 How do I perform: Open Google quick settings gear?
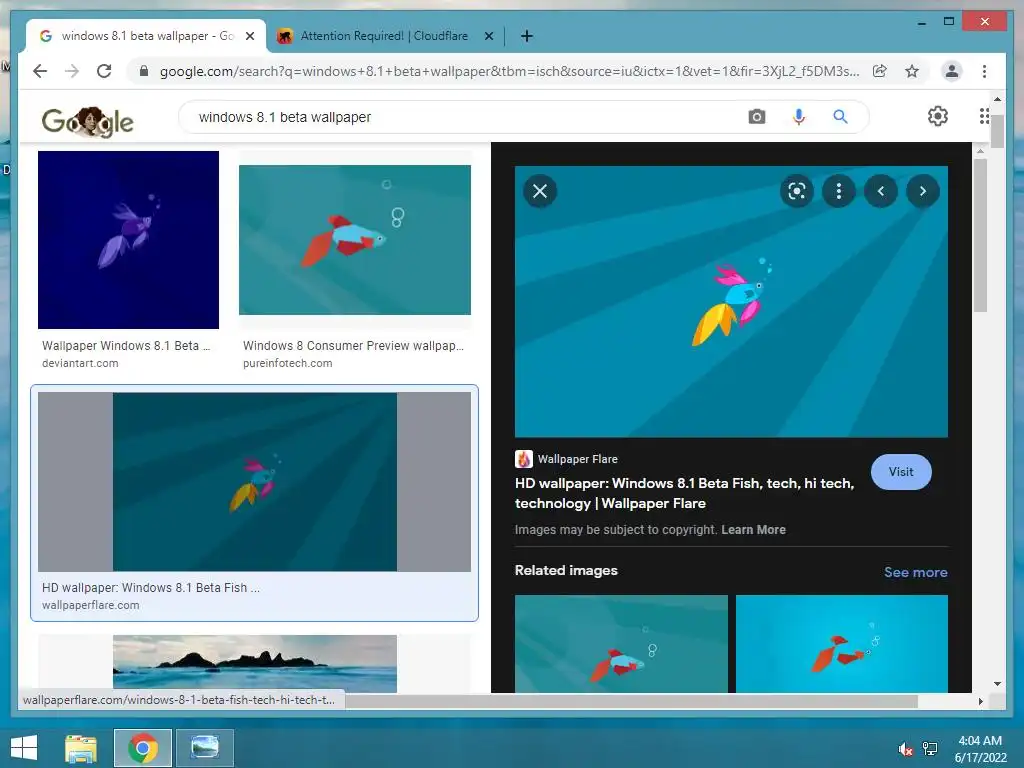point(938,116)
